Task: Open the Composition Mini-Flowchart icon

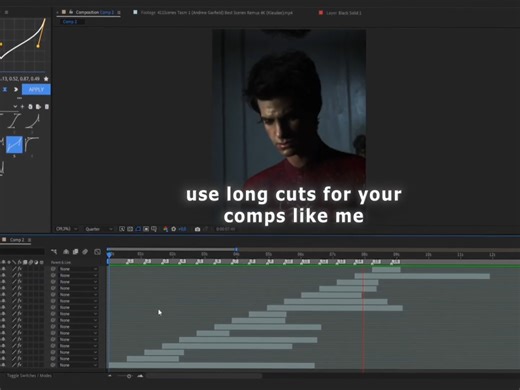Action: [54, 252]
